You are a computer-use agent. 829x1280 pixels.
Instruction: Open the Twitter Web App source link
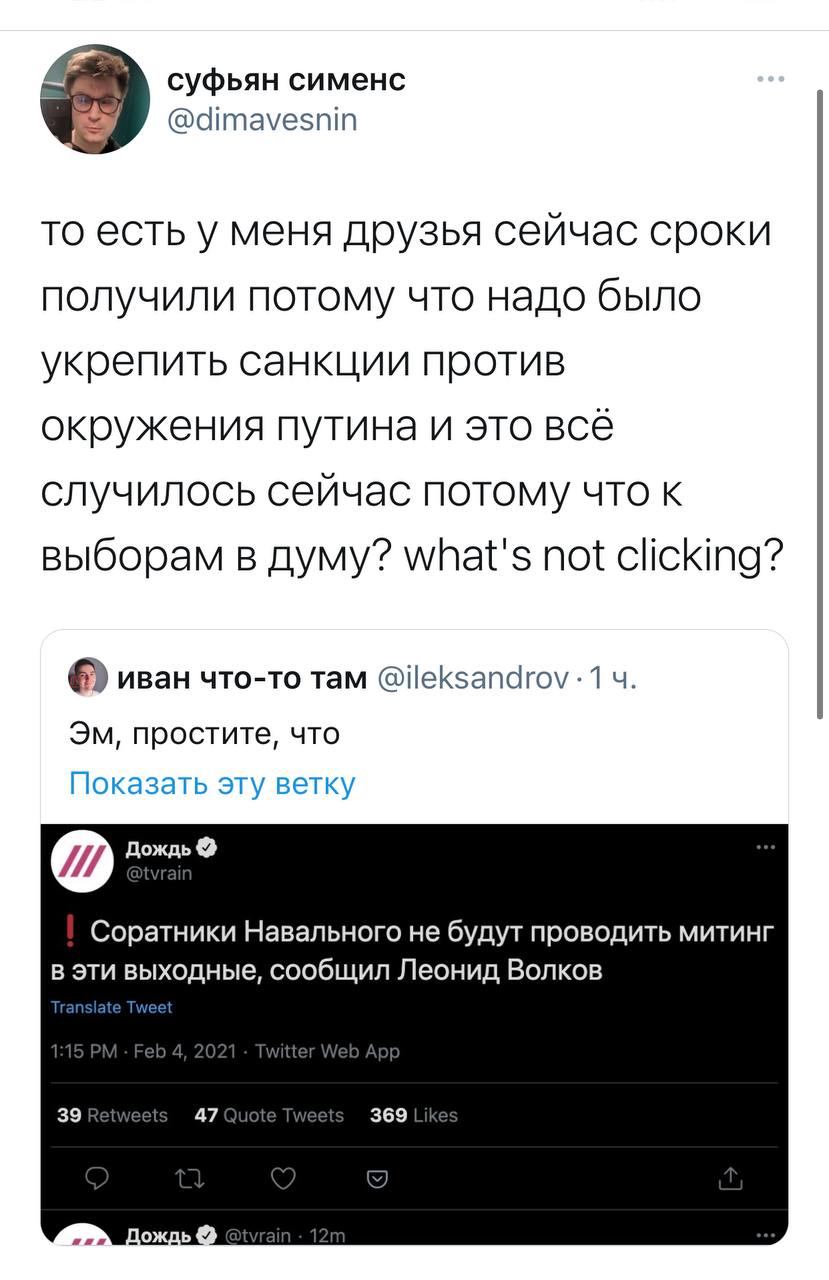coord(327,1050)
